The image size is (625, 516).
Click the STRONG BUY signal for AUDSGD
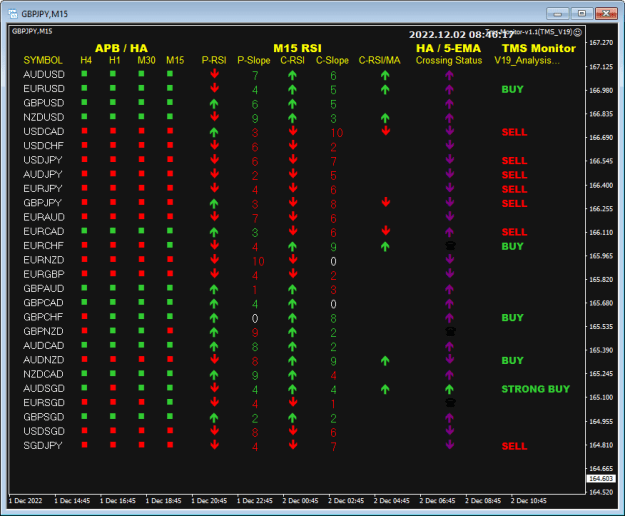point(535,389)
